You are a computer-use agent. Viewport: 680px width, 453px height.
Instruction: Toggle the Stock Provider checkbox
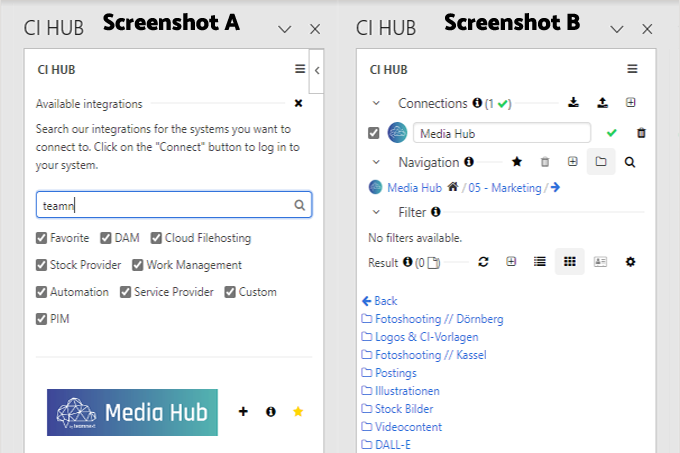point(42,265)
